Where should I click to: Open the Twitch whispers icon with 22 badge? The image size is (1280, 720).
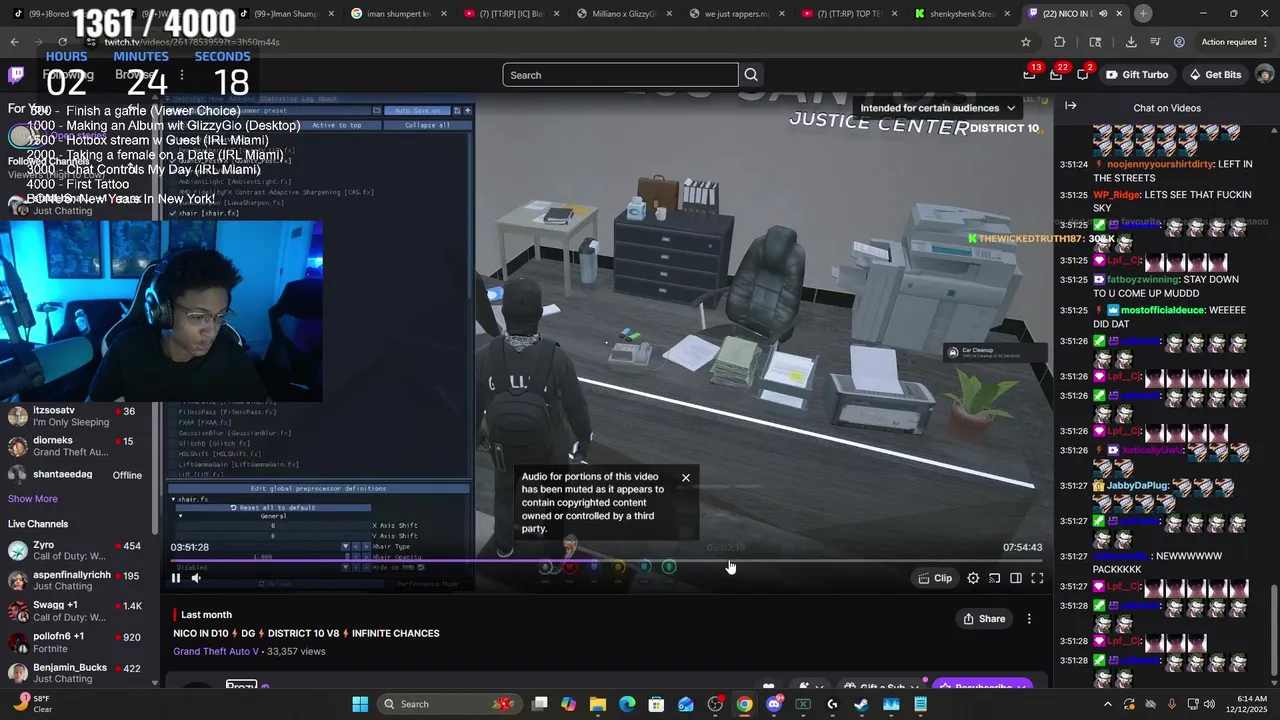tap(1057, 74)
